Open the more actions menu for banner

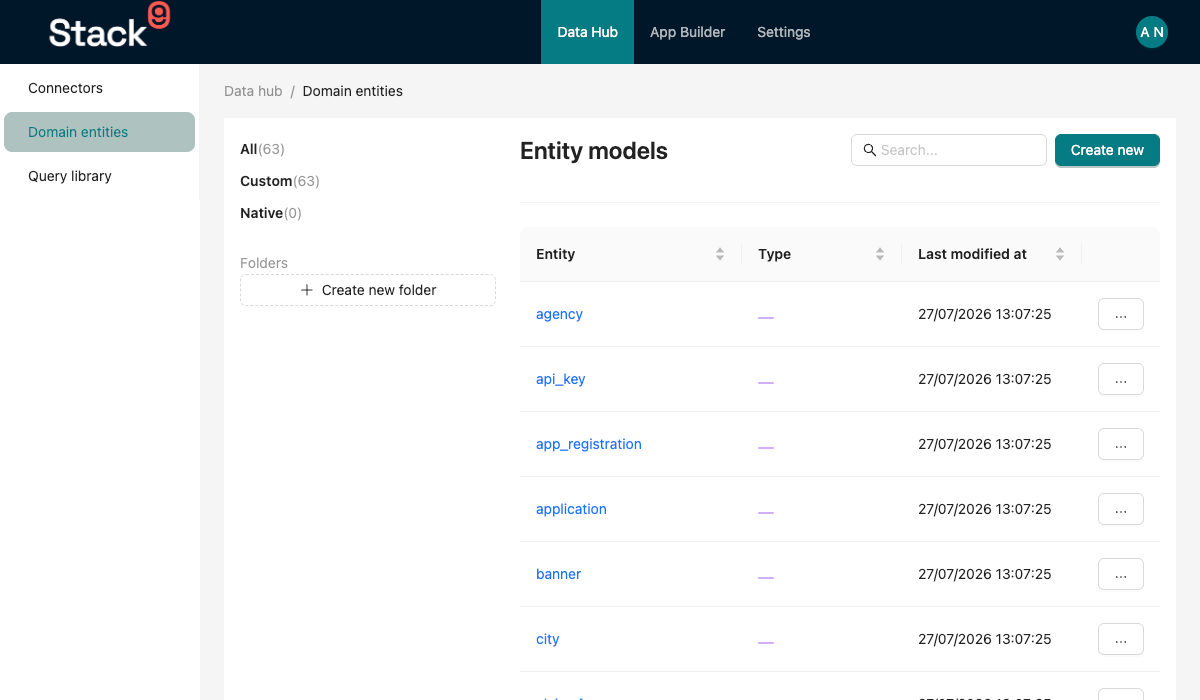point(1121,574)
